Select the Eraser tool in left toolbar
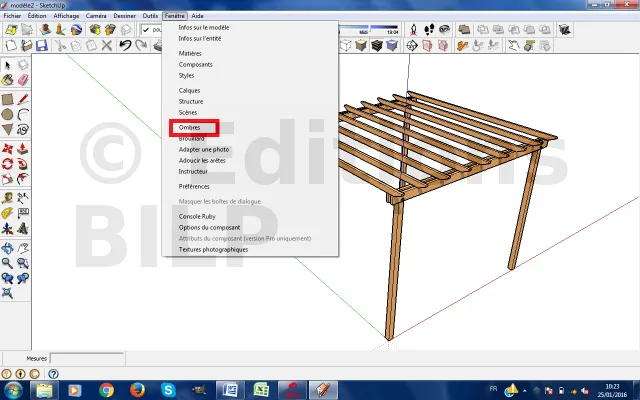Viewport: 640px width, 400px height. (22, 79)
